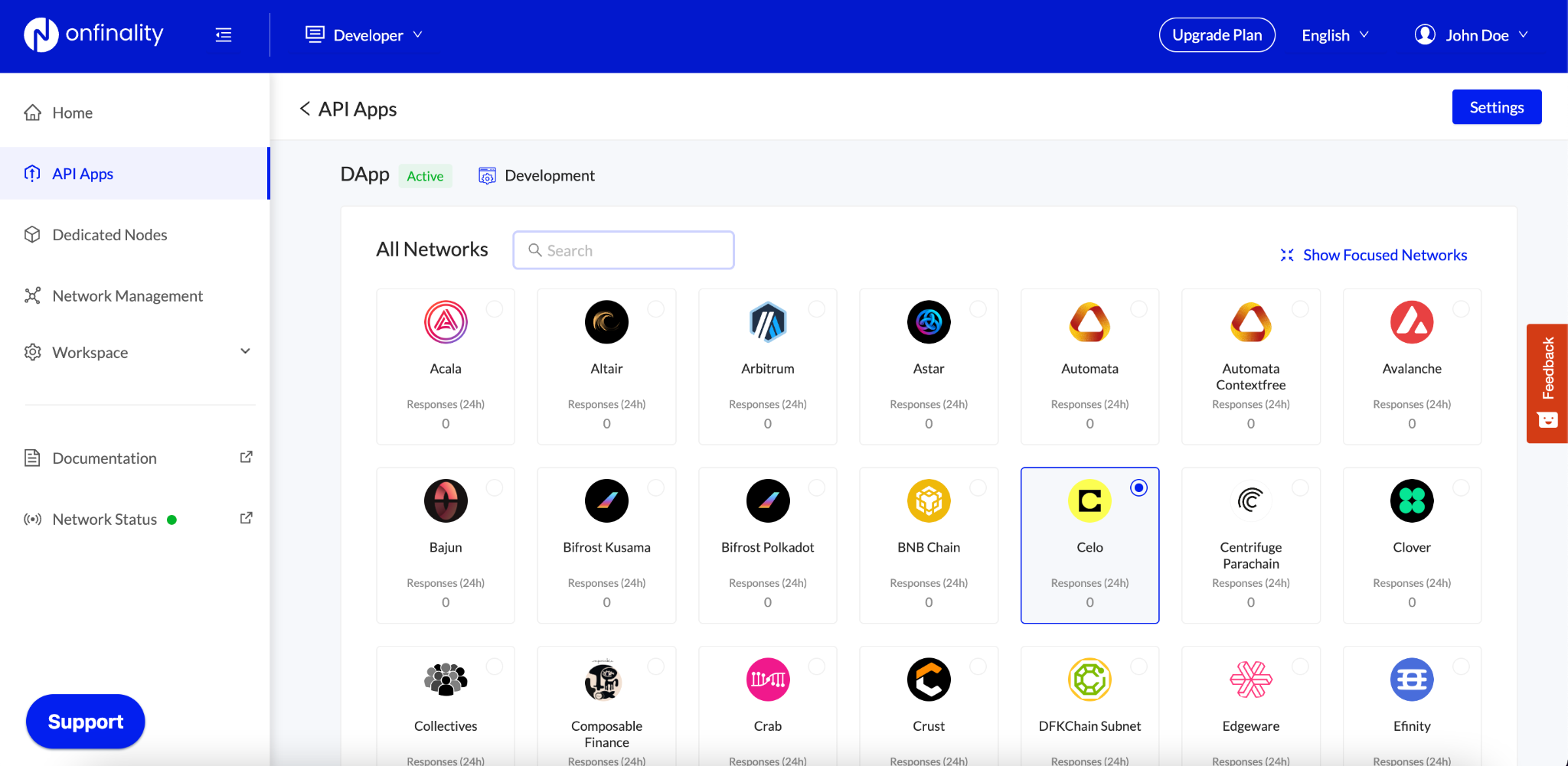This screenshot has height=766, width=1568.
Task: Select the Astar network radio button
Action: click(x=978, y=308)
